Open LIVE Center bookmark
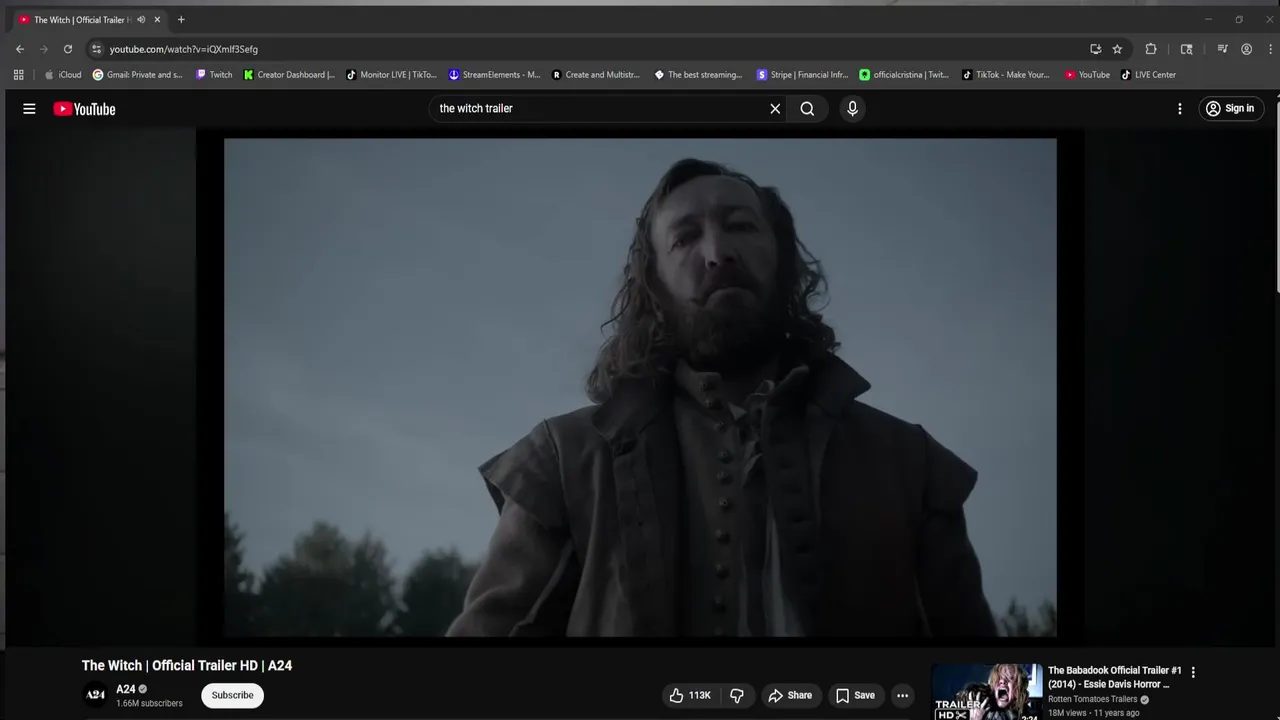 click(x=1148, y=75)
